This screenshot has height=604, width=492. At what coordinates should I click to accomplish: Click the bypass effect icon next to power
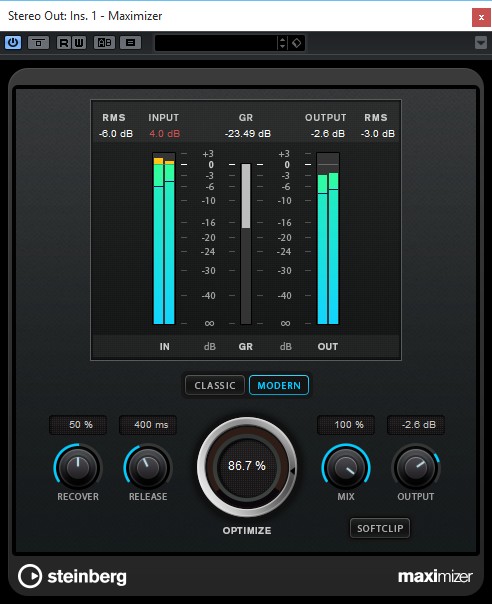tap(38, 43)
